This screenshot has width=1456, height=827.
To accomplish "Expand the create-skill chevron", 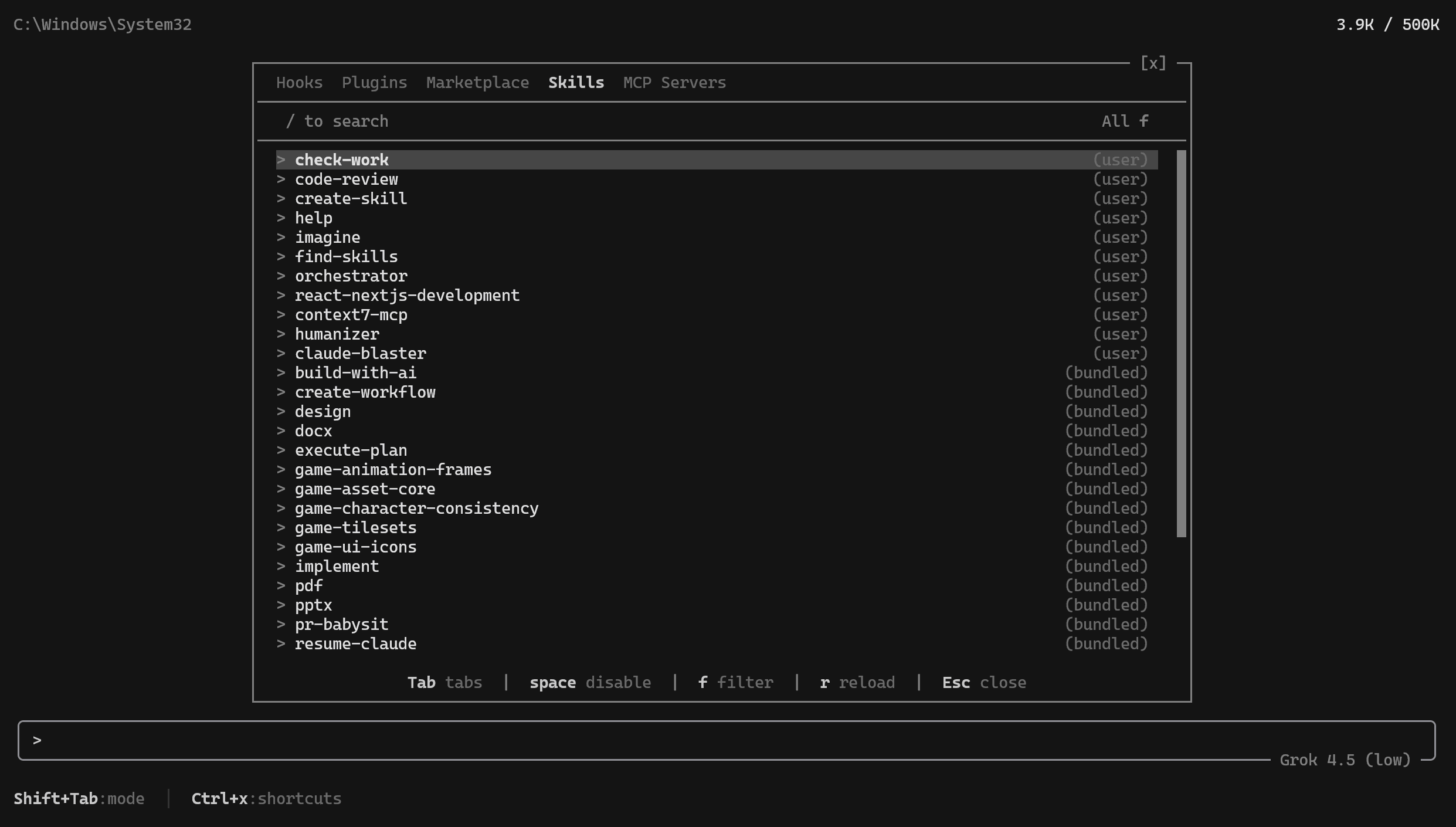I will pyautogui.click(x=281, y=198).
